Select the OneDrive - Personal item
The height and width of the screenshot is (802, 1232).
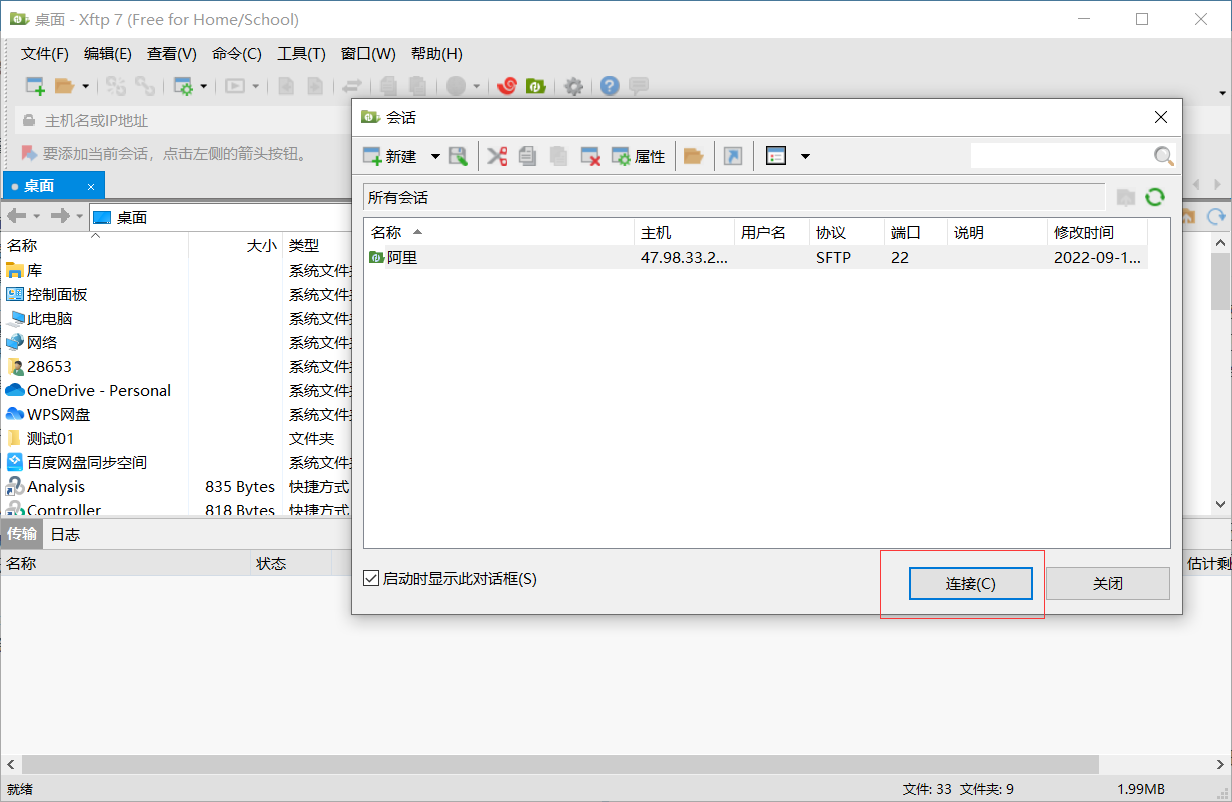(98, 391)
